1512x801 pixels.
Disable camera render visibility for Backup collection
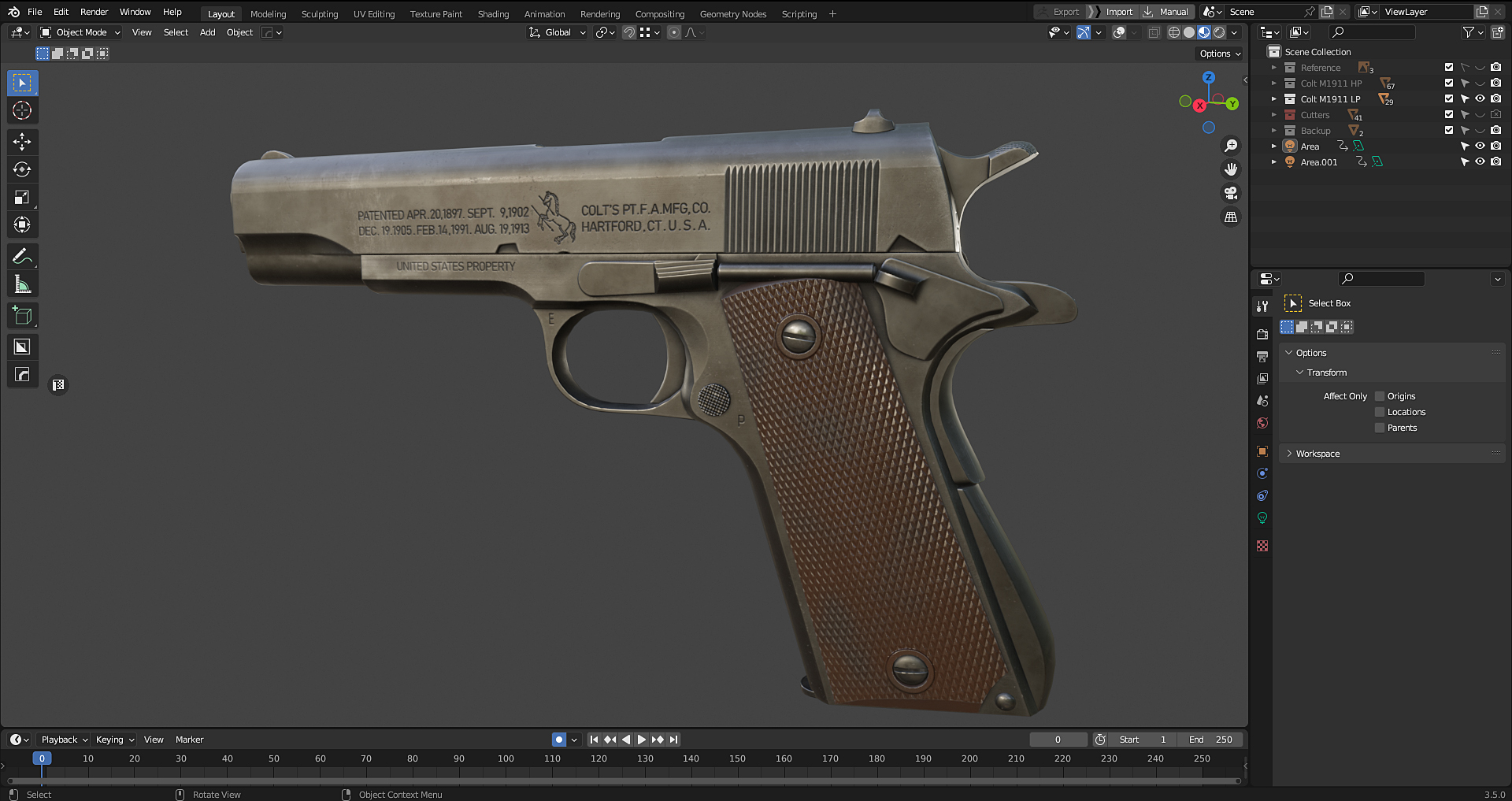click(1496, 130)
